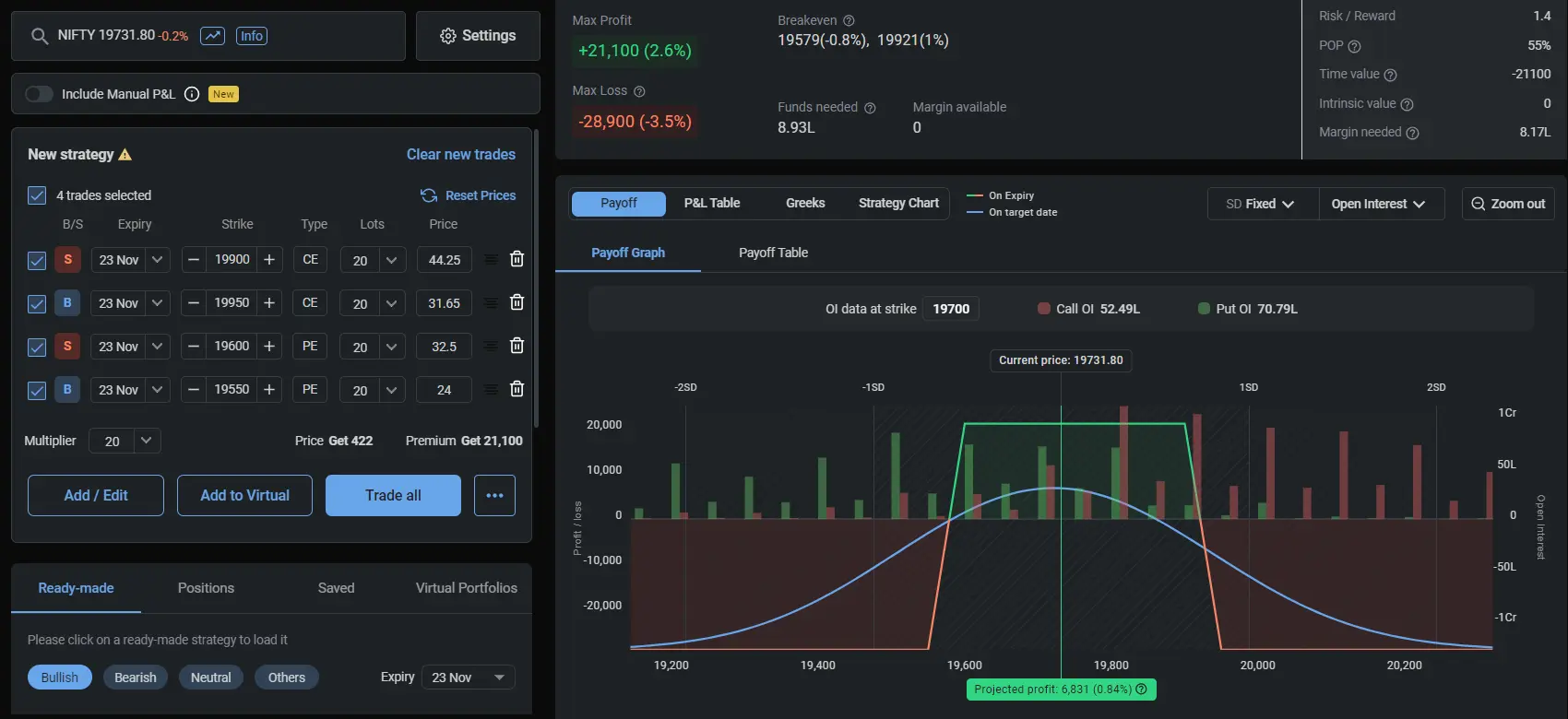Click the Add to Virtual button
The image size is (1568, 719).
(x=244, y=495)
